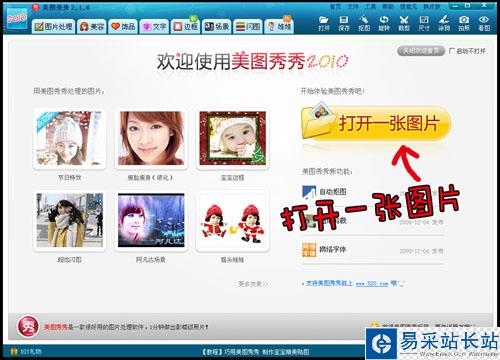Viewport: 500px width, 360px height.
Task: Click the gift icon in the status bar
Action: coord(14,351)
